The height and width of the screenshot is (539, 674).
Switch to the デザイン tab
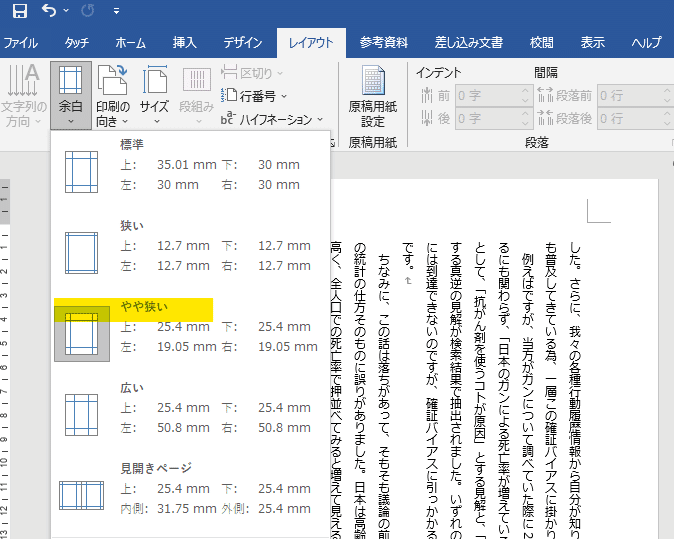tap(242, 43)
